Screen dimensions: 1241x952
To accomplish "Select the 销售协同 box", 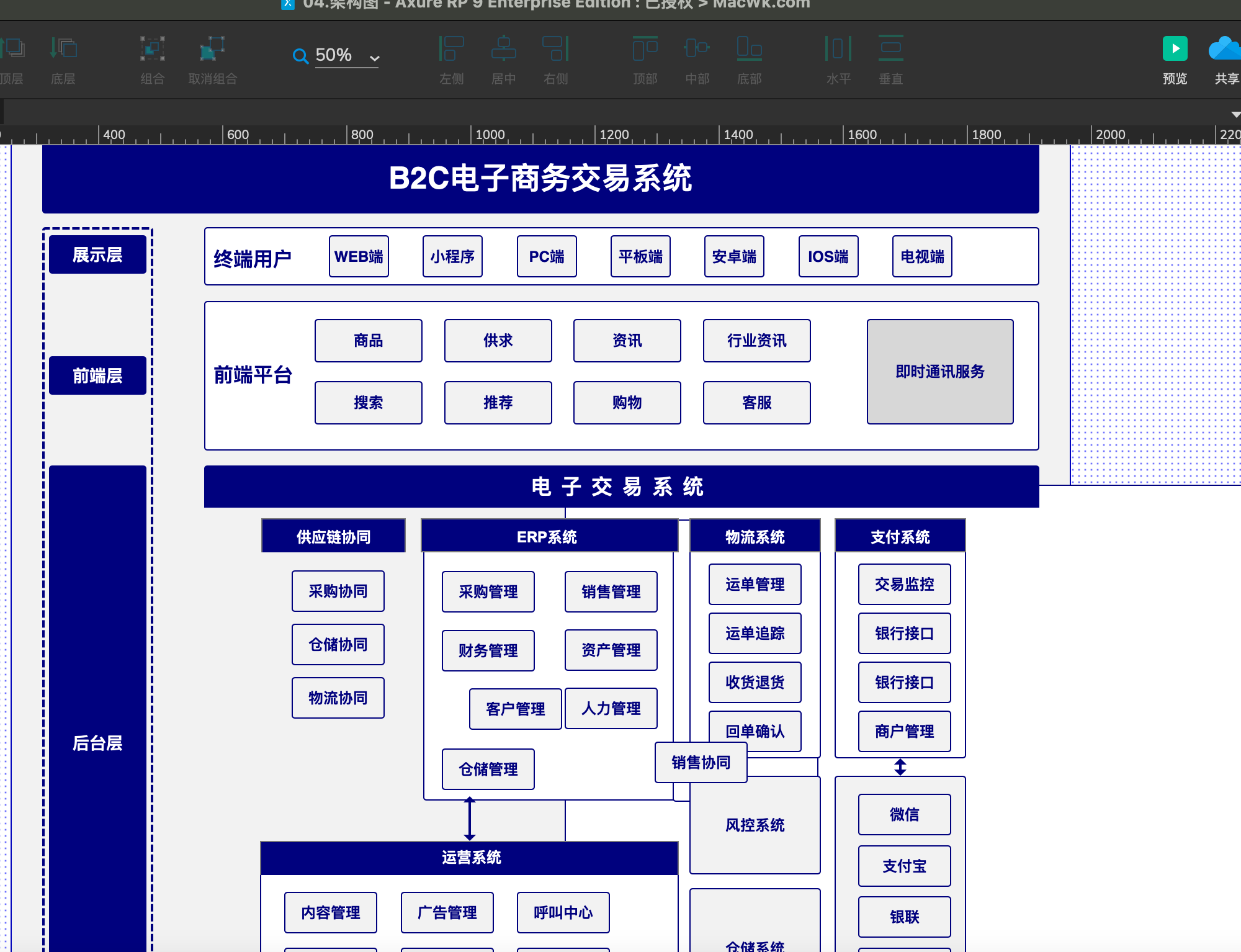I will (701, 763).
